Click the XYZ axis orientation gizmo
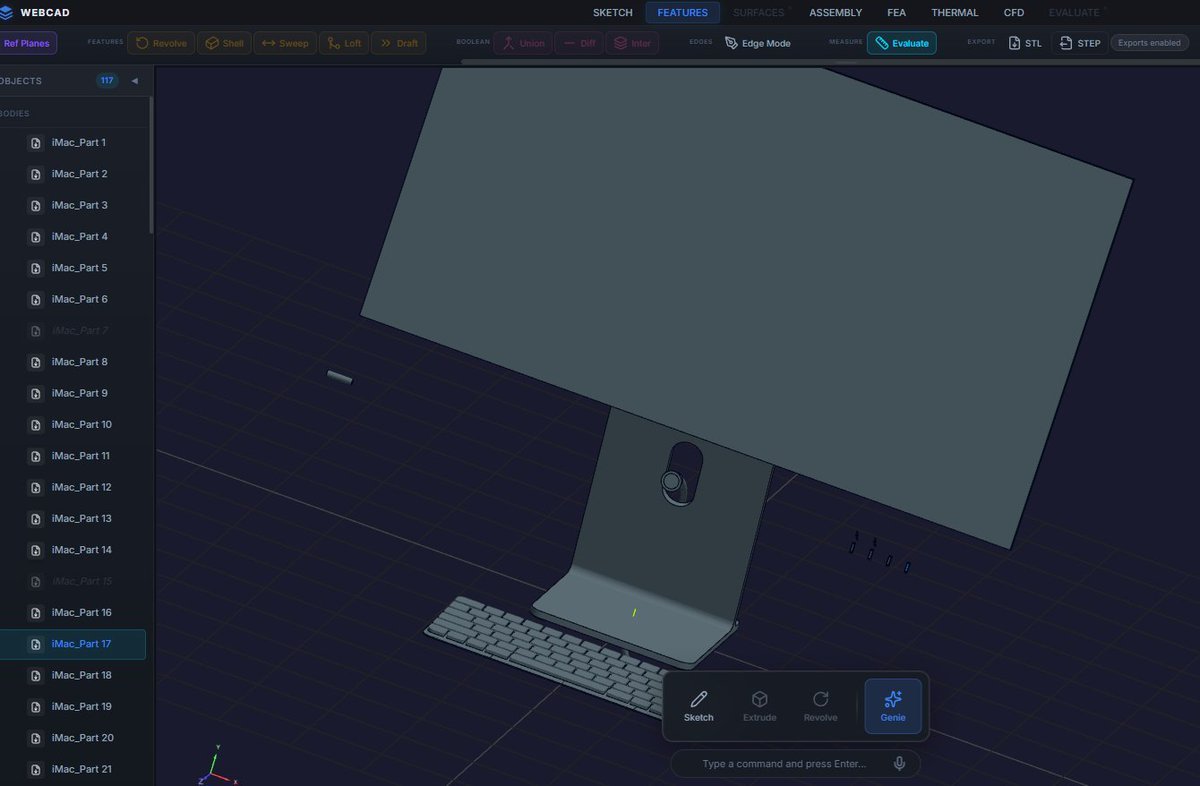The height and width of the screenshot is (786, 1200). (x=215, y=764)
